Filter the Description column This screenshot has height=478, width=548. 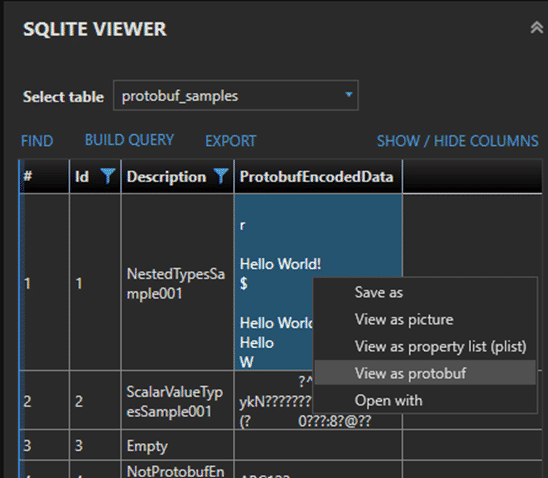point(221,175)
